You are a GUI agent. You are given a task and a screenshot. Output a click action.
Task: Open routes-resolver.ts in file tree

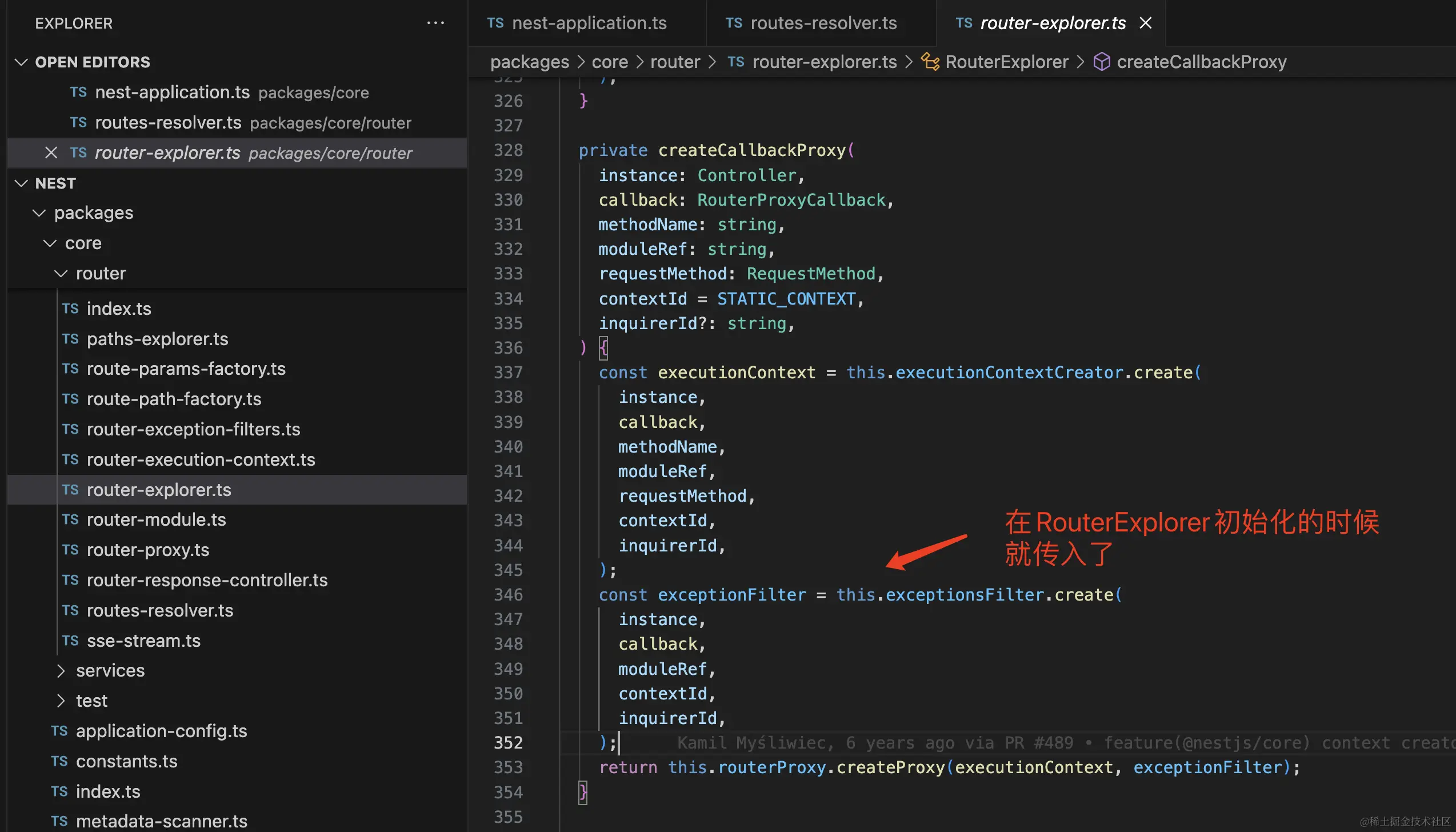pyautogui.click(x=237, y=610)
